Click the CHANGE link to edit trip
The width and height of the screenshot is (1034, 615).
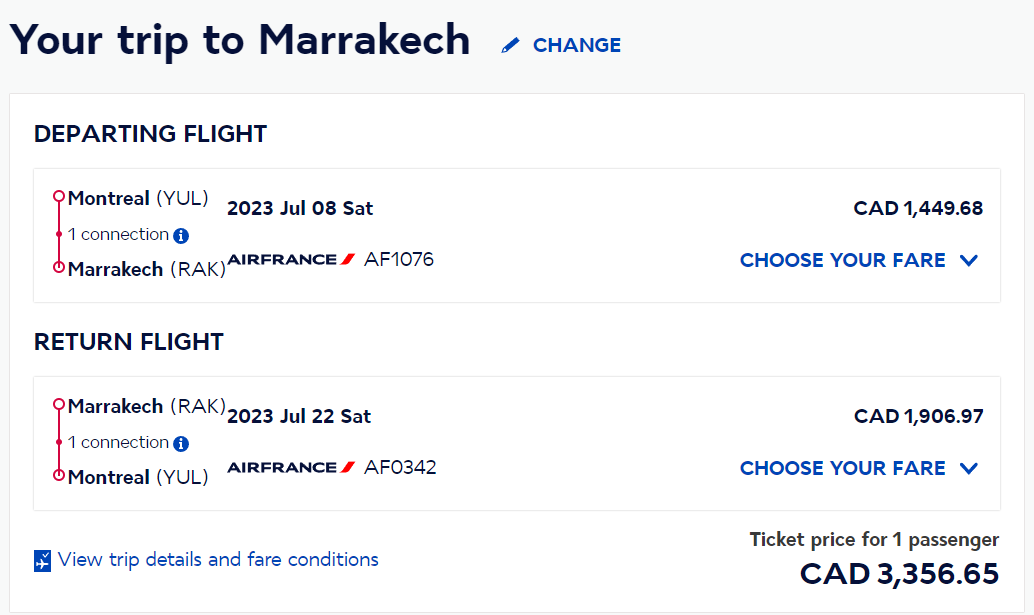coord(577,45)
